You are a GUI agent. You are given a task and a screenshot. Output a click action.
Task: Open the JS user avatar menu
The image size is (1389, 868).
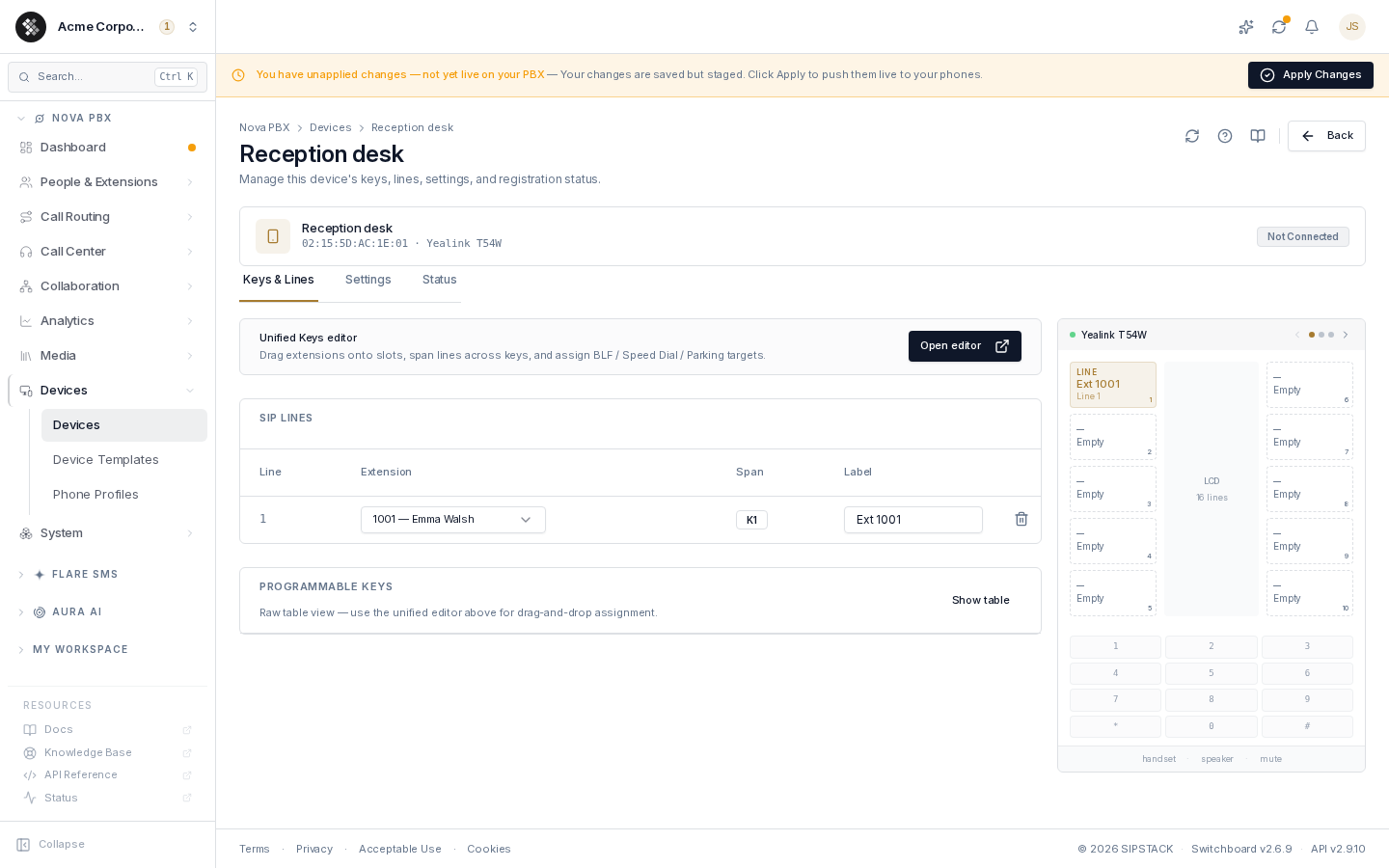pos(1352,27)
